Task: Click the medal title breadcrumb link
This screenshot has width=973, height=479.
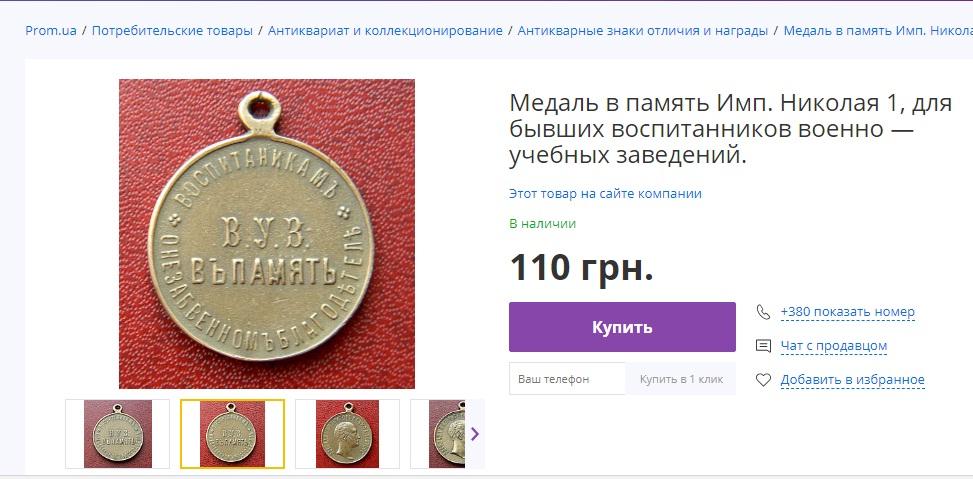Action: [878, 30]
